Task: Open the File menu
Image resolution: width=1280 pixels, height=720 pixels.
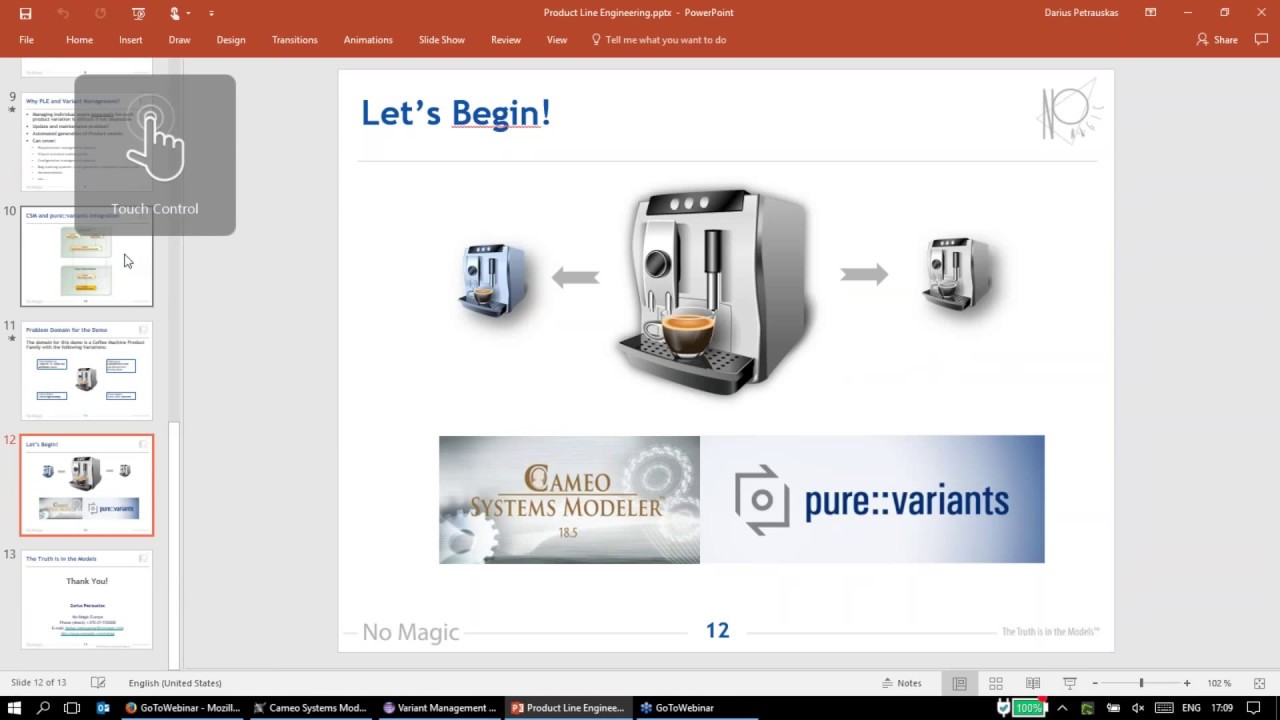Action: (x=27, y=40)
